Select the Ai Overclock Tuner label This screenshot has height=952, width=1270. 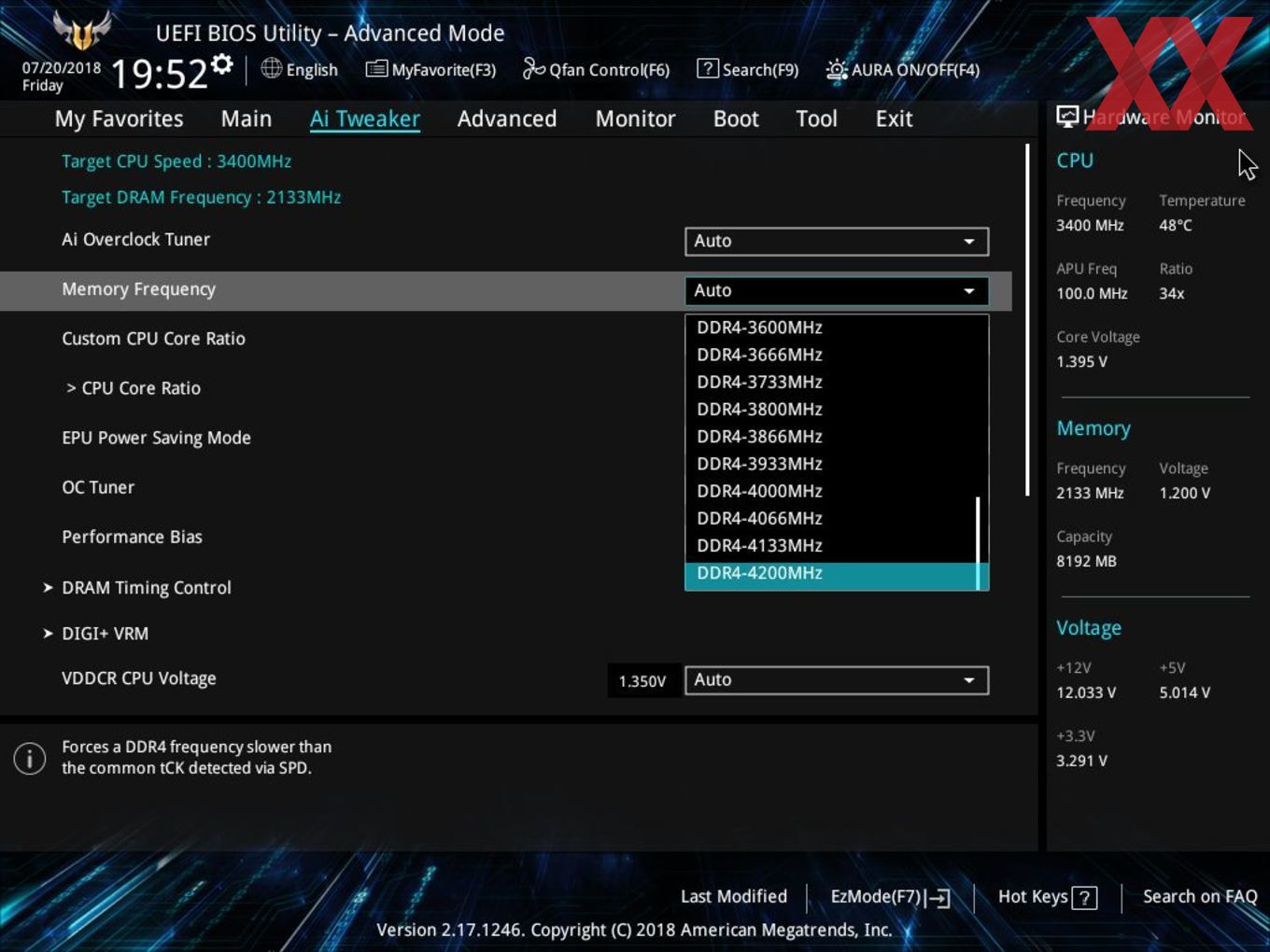135,240
